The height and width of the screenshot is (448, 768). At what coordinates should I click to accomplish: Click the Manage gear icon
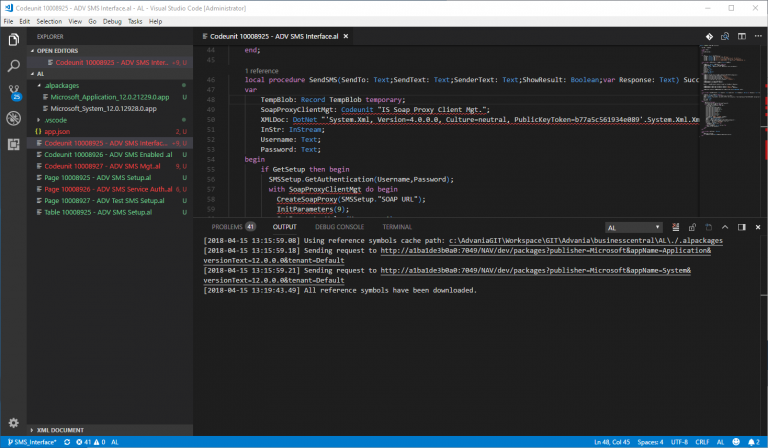(14, 423)
